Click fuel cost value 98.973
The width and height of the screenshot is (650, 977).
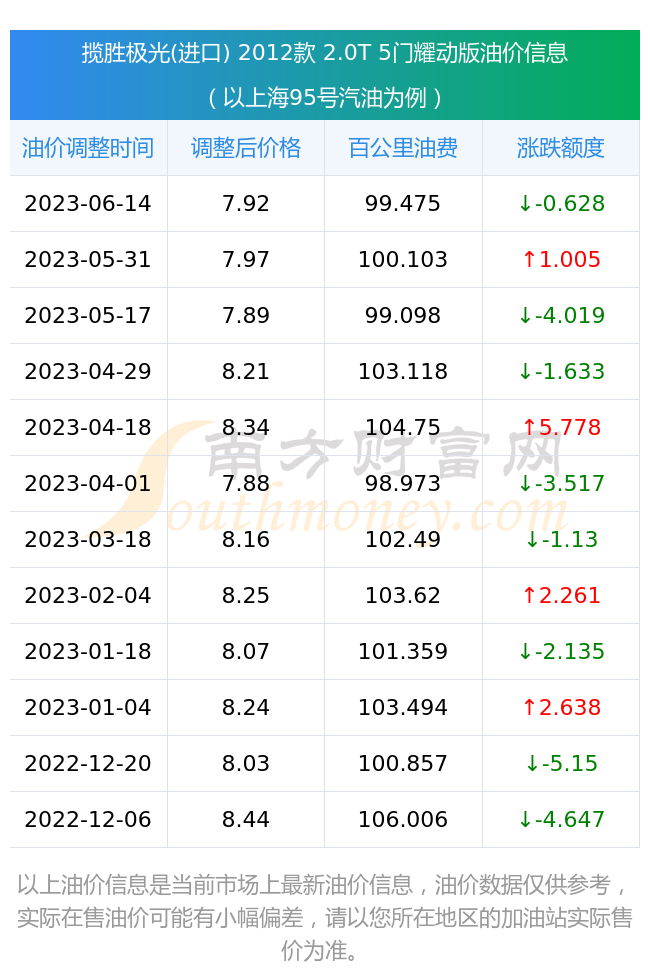pyautogui.click(x=403, y=484)
